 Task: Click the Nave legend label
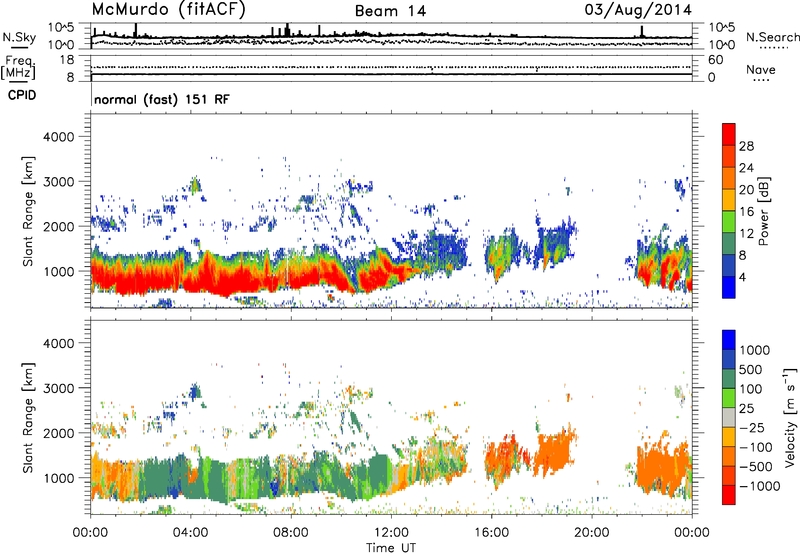[x=761, y=69]
